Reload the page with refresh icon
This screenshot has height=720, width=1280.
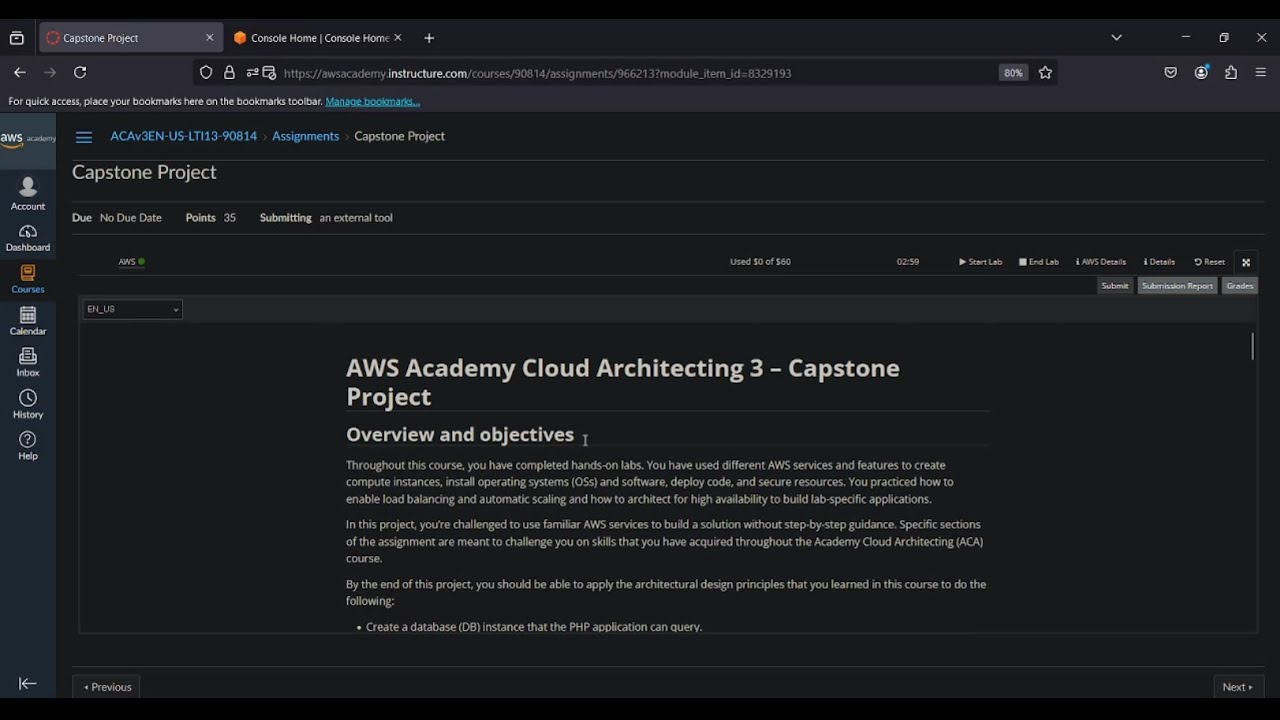click(x=80, y=72)
